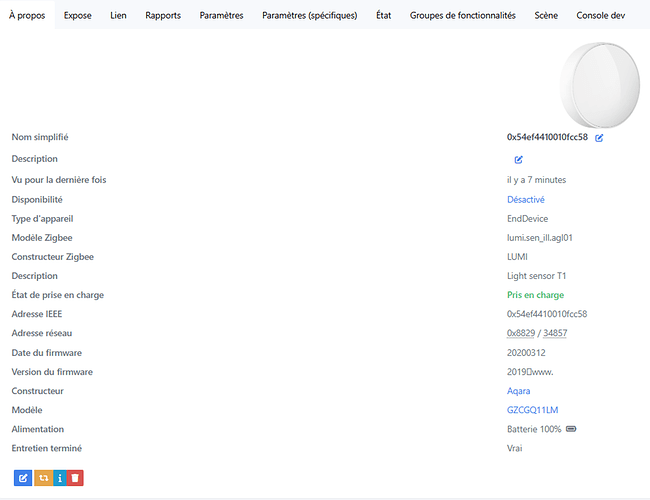The width and height of the screenshot is (650, 500).
Task: Open the Aqara manufacturer link
Action: tap(518, 391)
